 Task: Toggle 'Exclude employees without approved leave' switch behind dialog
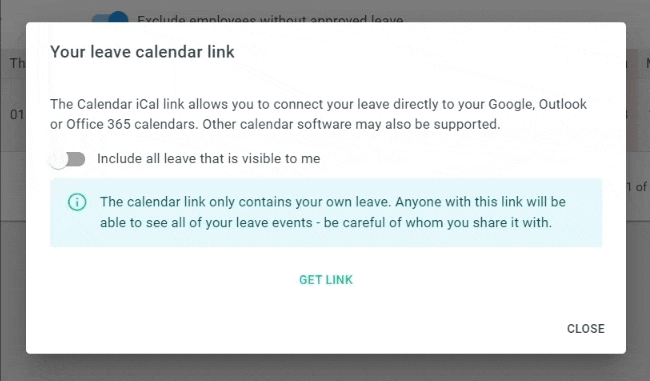(x=110, y=17)
